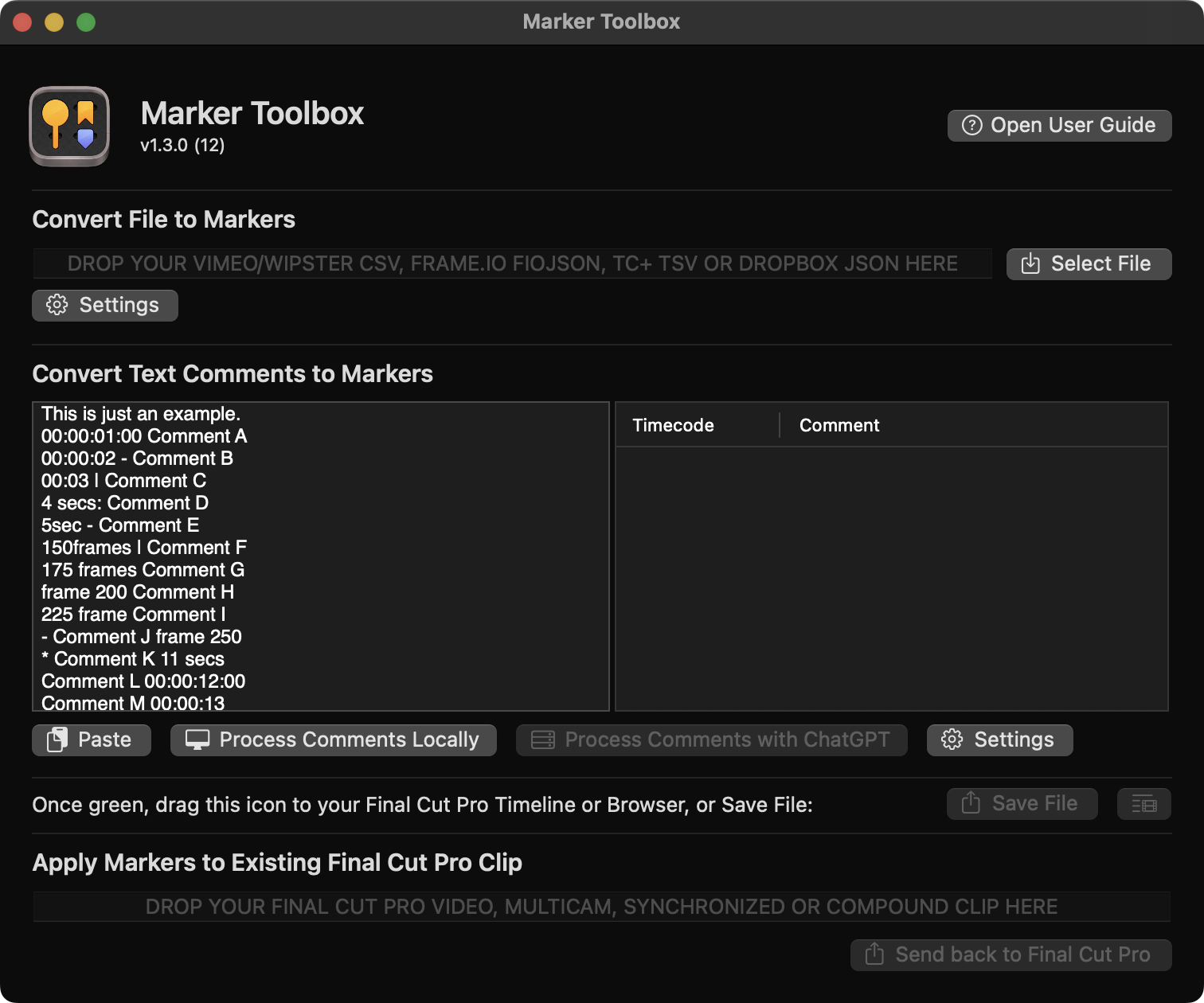
Task: Click the 'Comment M 00:00:13' text line
Action: coord(133,703)
